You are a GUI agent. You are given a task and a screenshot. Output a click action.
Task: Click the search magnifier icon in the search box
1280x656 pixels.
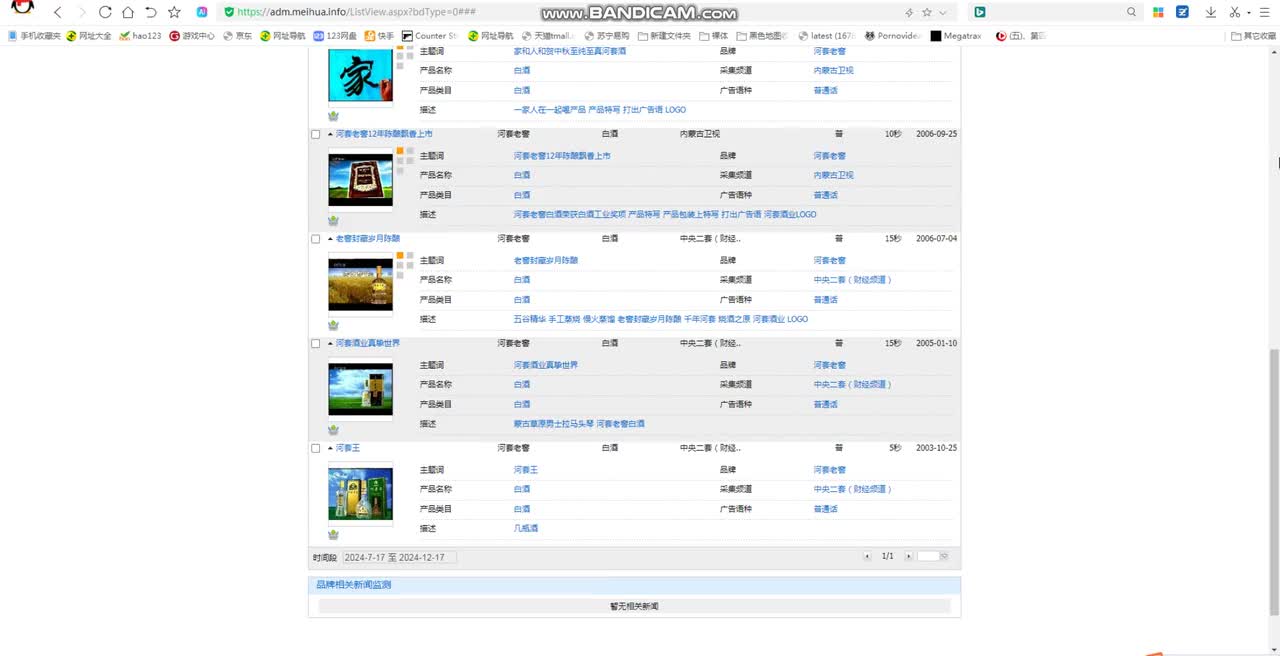[1132, 12]
